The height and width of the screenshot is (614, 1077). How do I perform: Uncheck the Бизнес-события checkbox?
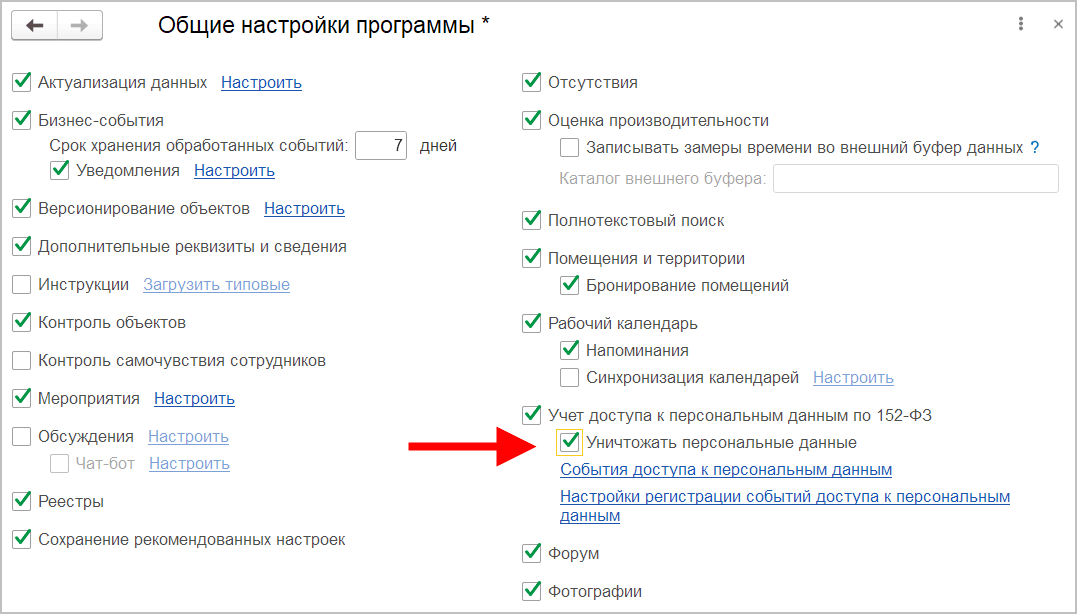click(22, 120)
